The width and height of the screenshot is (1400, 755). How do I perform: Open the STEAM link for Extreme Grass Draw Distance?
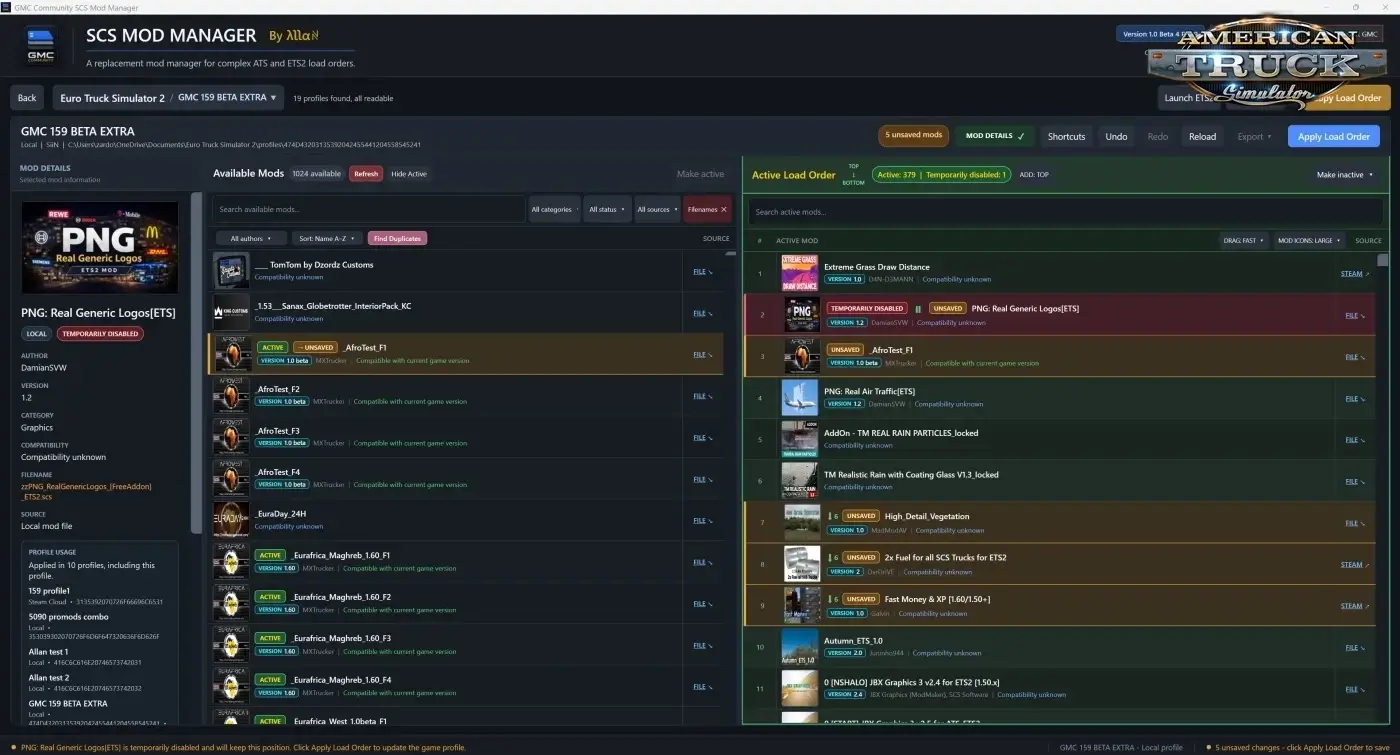coord(1354,274)
